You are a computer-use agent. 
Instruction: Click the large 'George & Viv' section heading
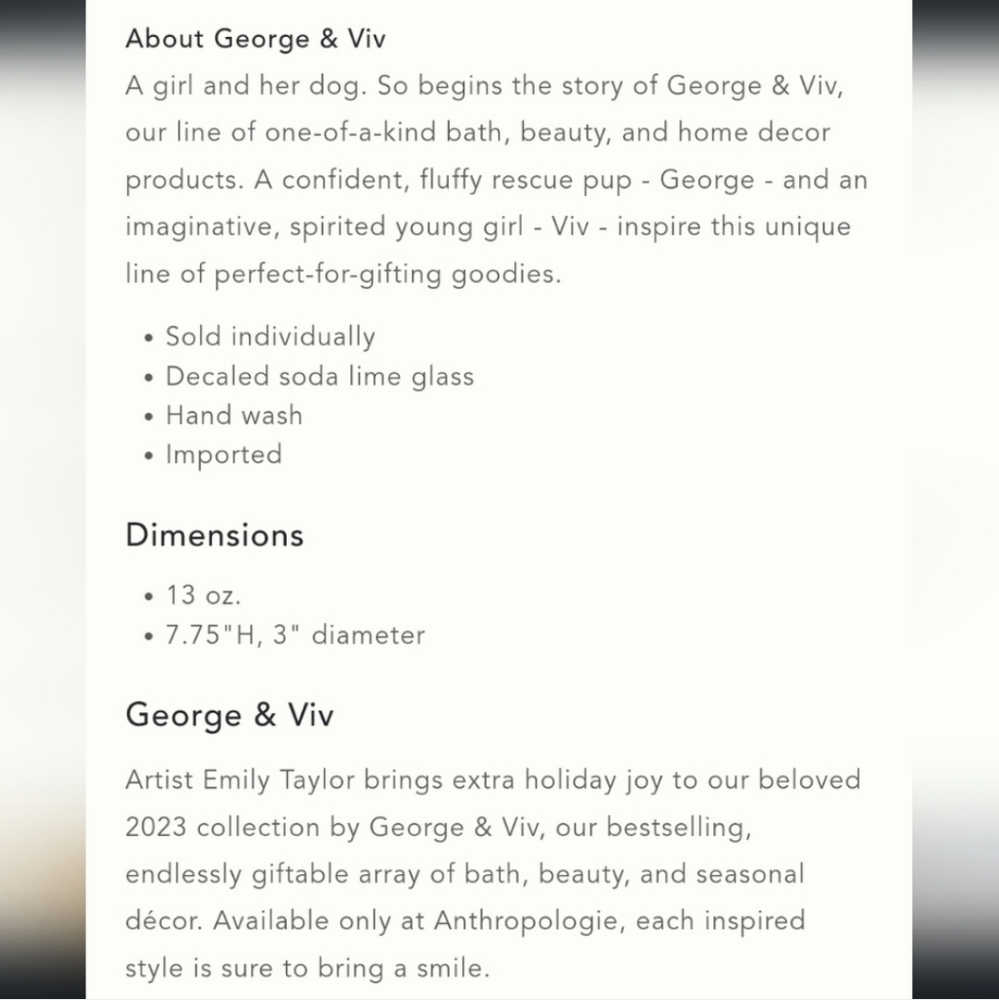tap(229, 715)
